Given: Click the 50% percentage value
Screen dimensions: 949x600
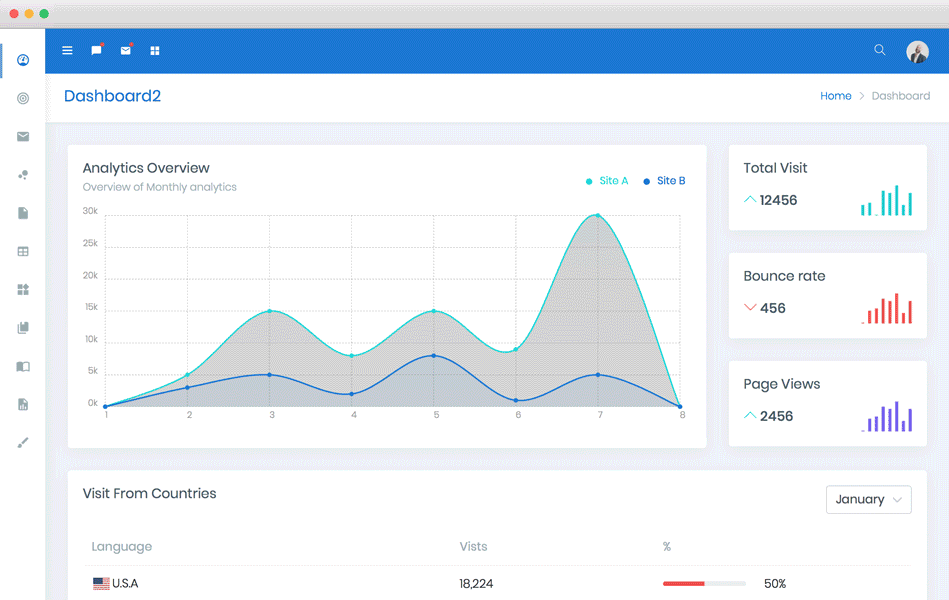Looking at the screenshot, I should 775,584.
